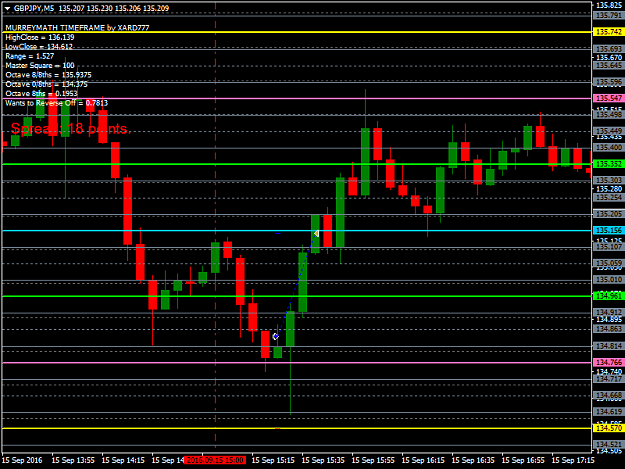Click the gray 135.400 level label

pyautogui.click(x=609, y=147)
